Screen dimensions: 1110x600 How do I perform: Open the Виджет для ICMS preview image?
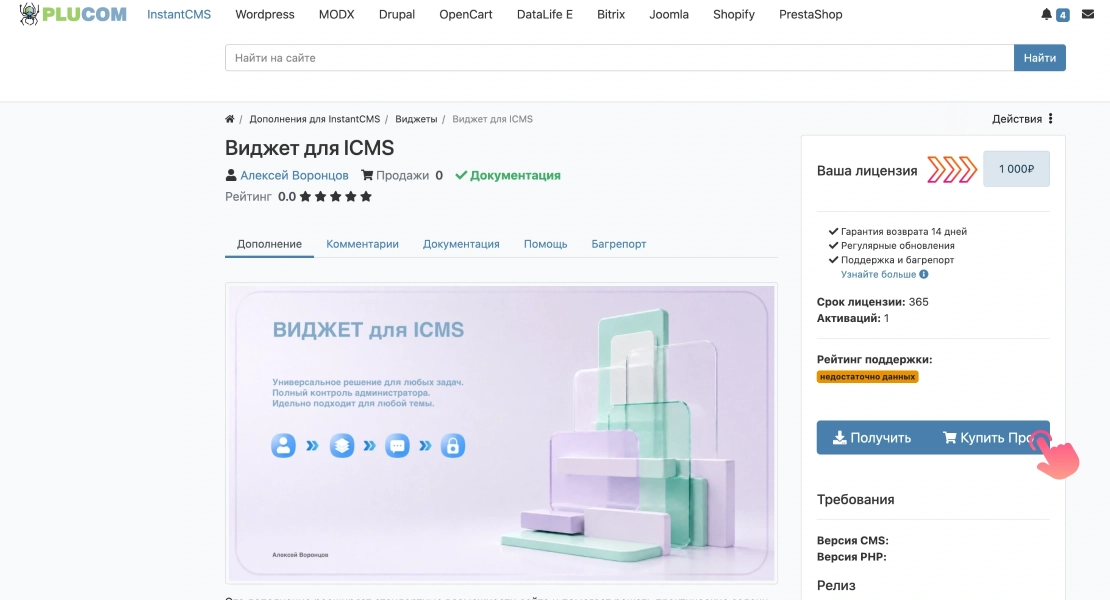[x=501, y=433]
